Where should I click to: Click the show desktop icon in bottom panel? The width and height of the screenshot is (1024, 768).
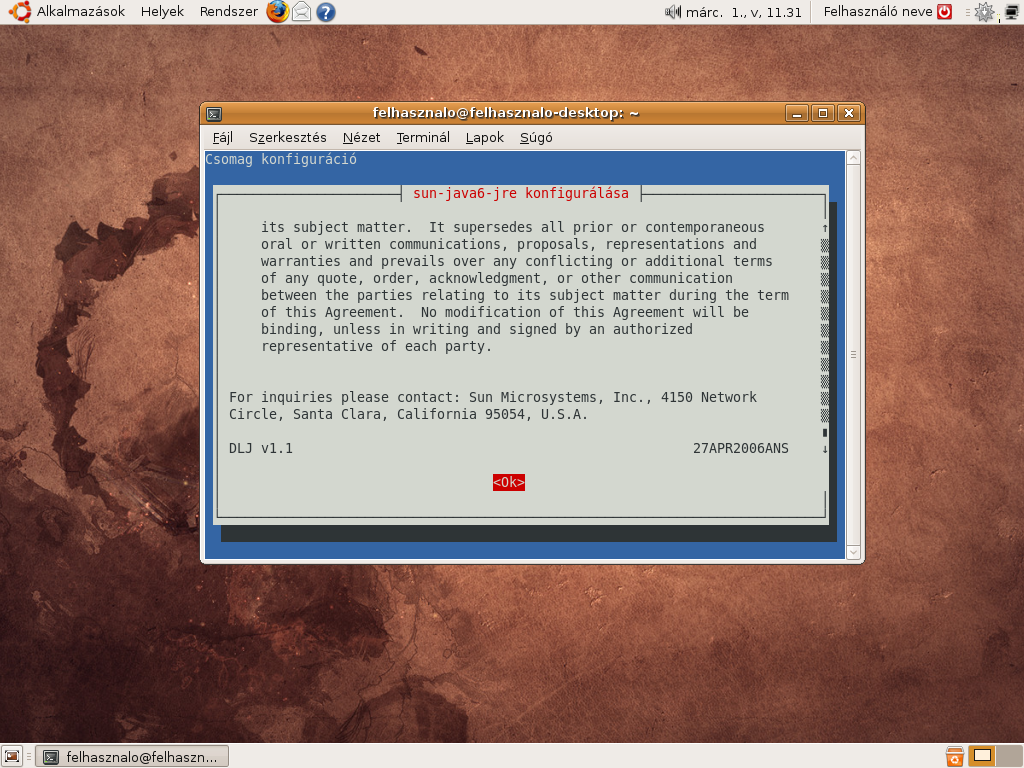(12, 756)
